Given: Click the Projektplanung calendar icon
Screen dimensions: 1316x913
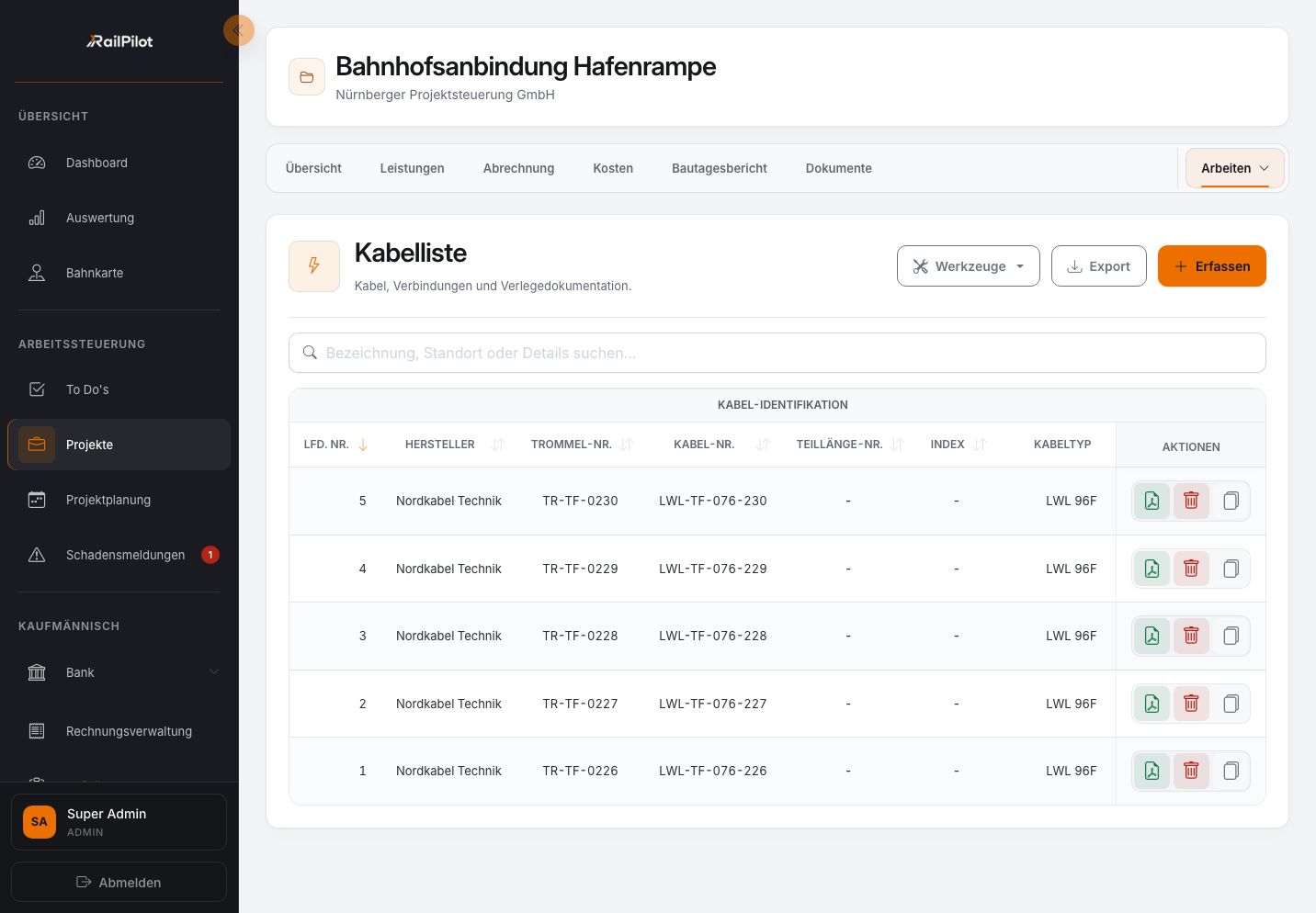Looking at the screenshot, I should 37,500.
